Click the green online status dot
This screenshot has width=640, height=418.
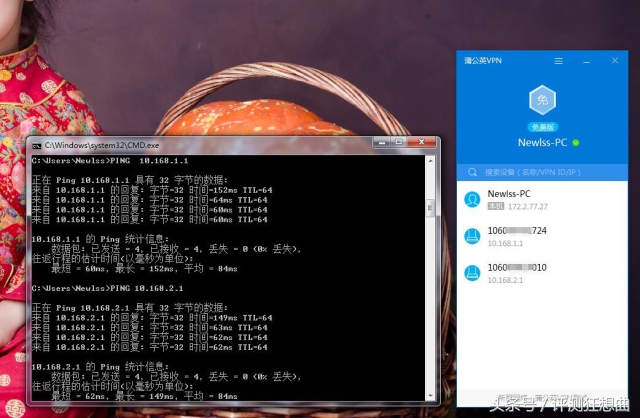point(576,143)
